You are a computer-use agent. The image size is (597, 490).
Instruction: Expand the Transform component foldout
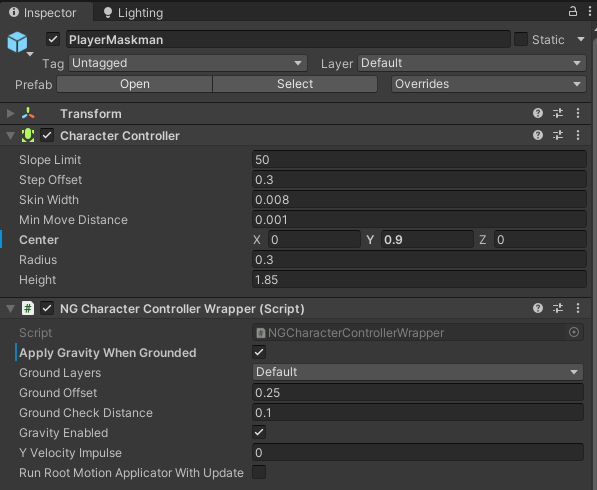(x=11, y=113)
